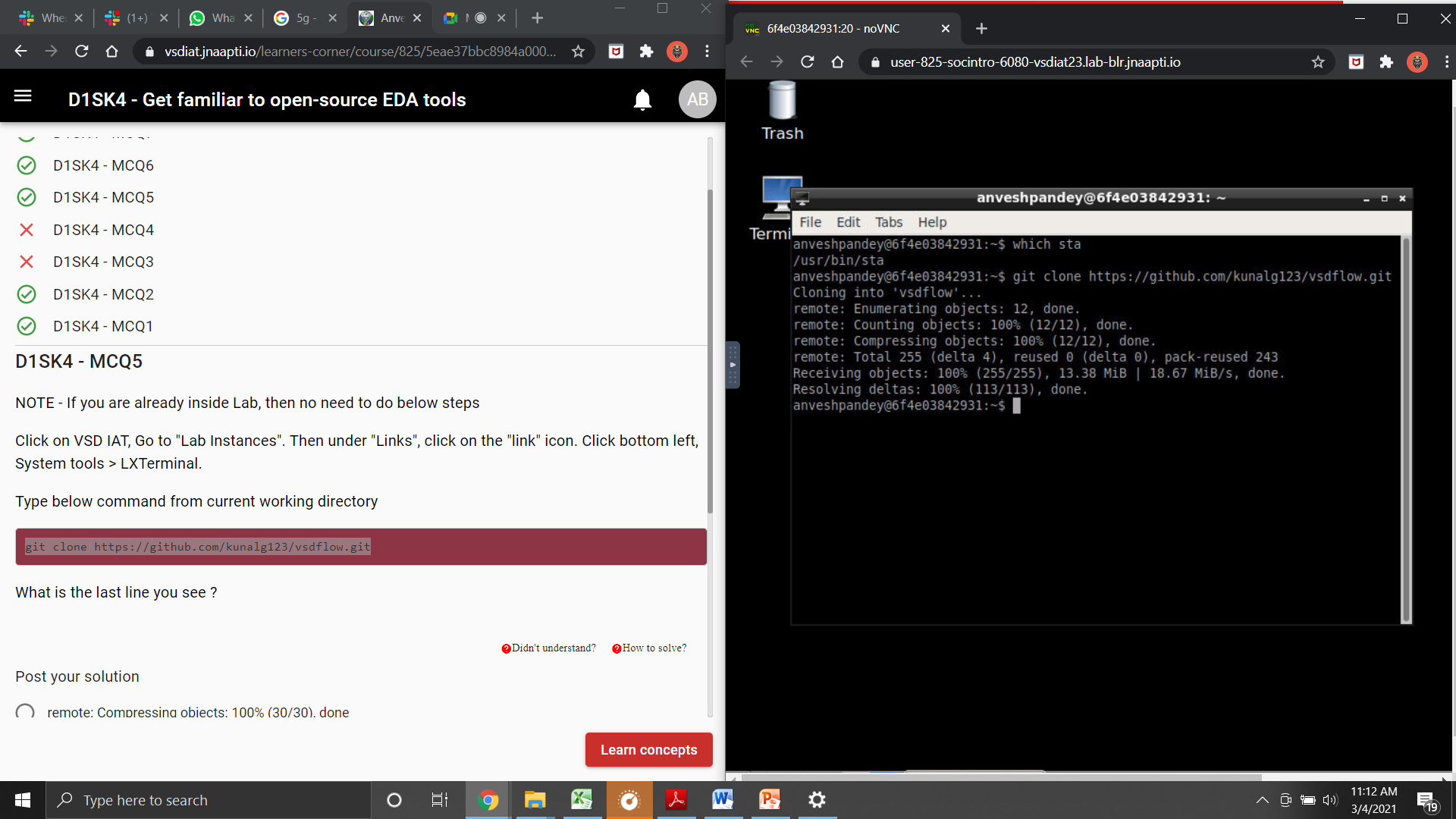Switch to the WhatsApp browser tab
This screenshot has width=1456, height=819.
tap(220, 17)
